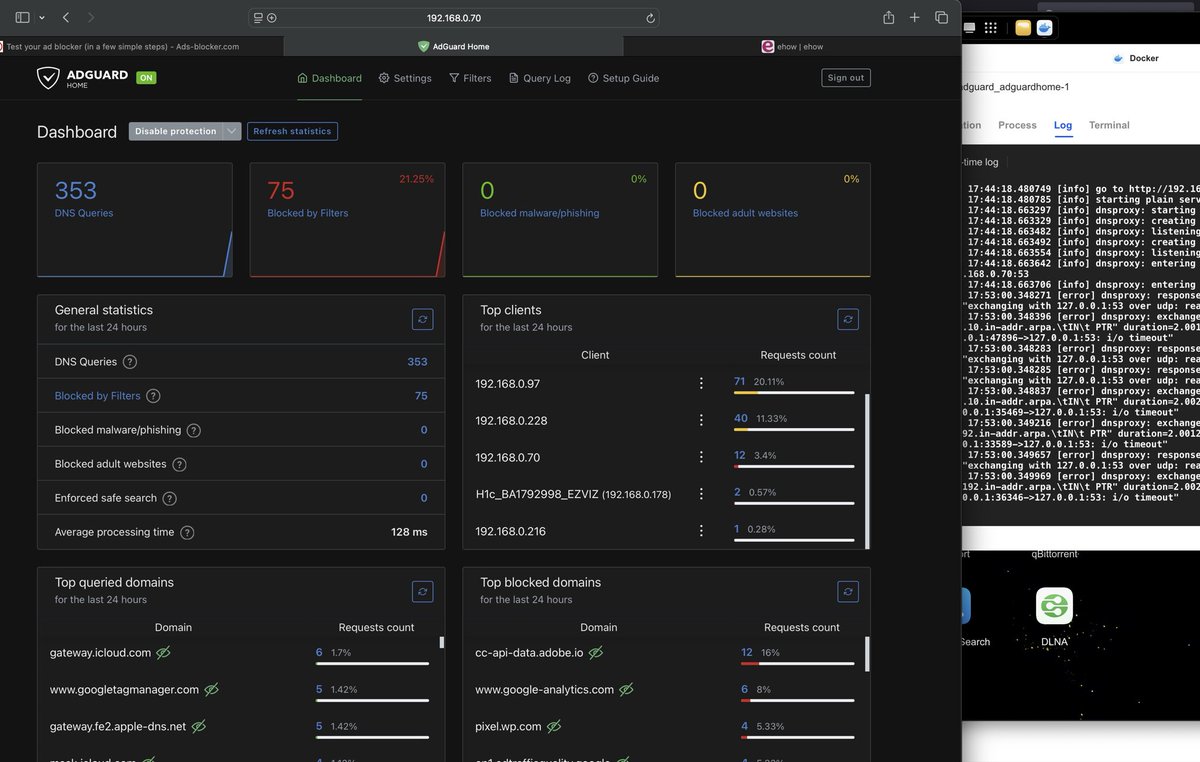Image resolution: width=1200 pixels, height=762 pixels.
Task: Click the requests count 12 for cc-api-data.adobe.io
Action: point(746,652)
